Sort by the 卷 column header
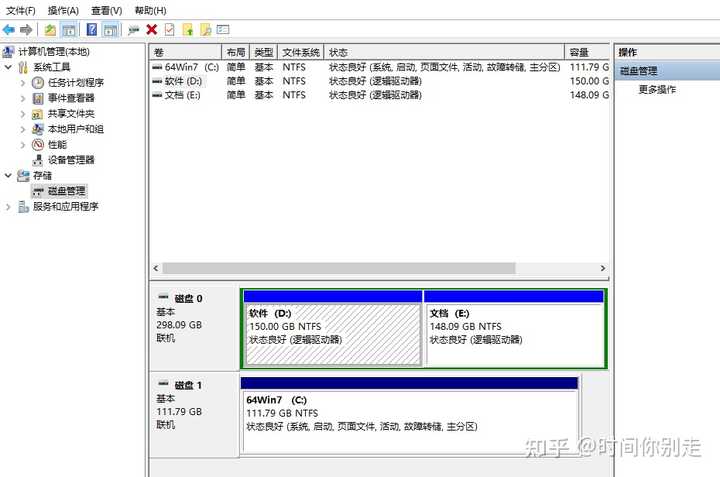Screen dimensions: 720x477 tap(186, 52)
